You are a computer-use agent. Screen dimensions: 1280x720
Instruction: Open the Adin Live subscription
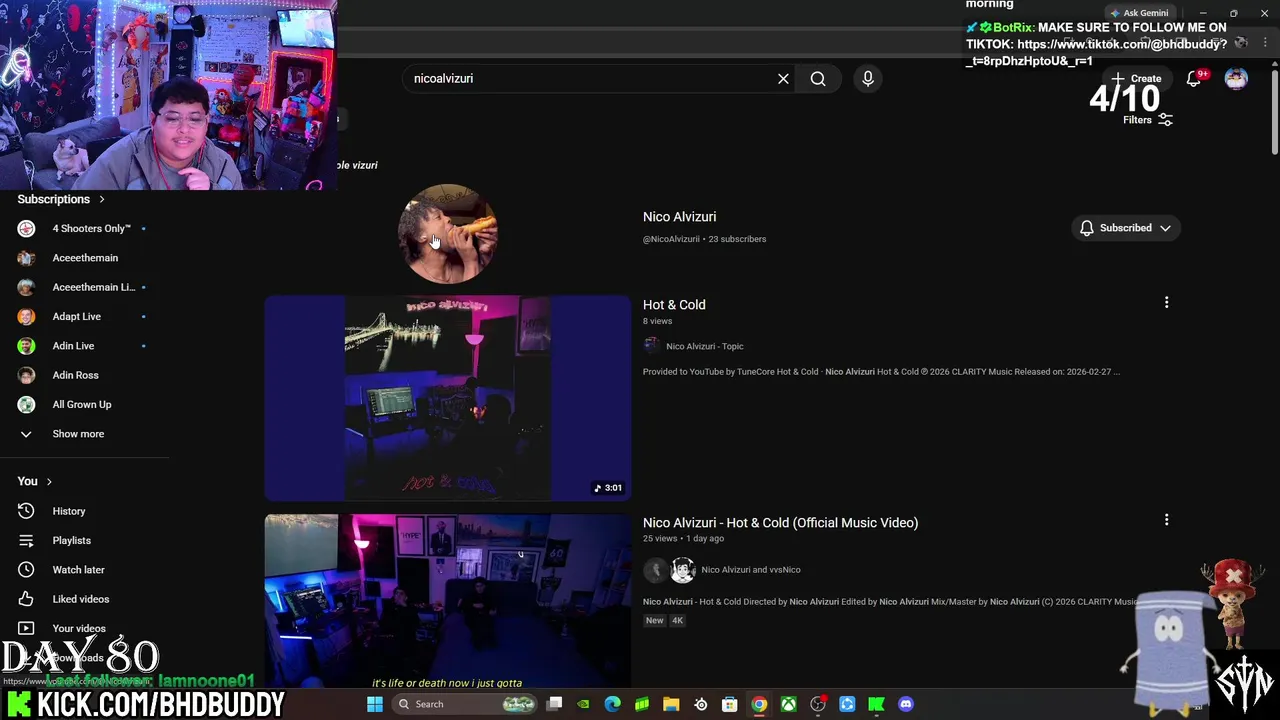(84, 346)
